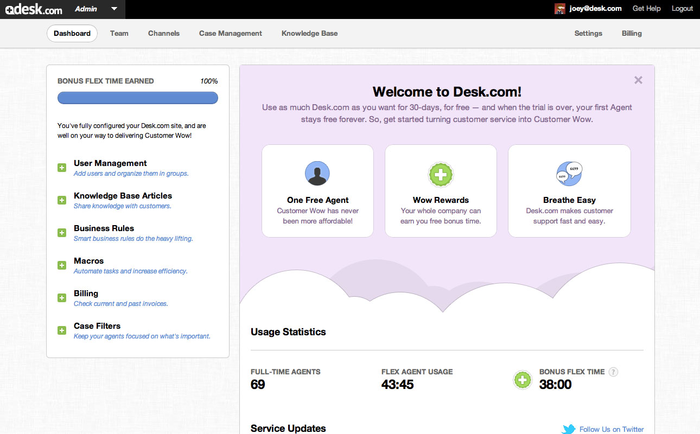Screen dimensions: 700x434
Task: Expand the Knowledge Base Articles plus icon
Action: pos(62,201)
